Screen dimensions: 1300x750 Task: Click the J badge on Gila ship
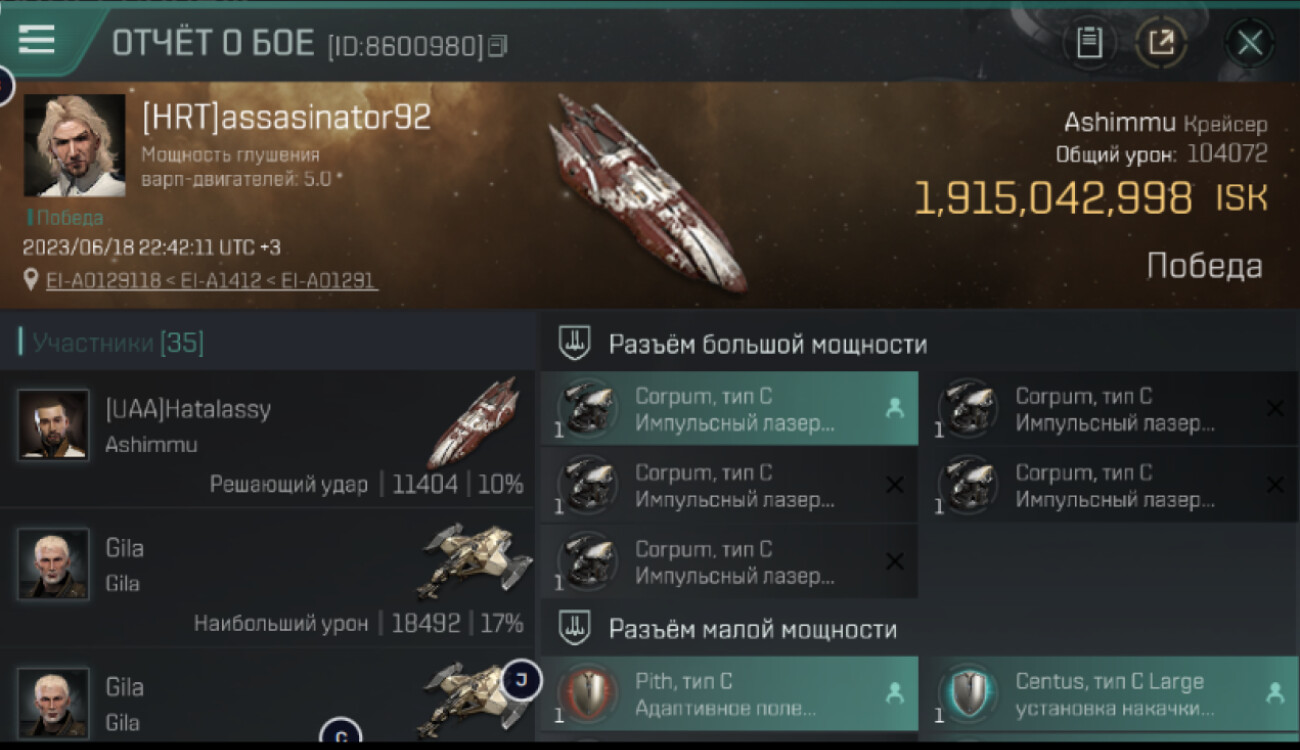pos(521,680)
